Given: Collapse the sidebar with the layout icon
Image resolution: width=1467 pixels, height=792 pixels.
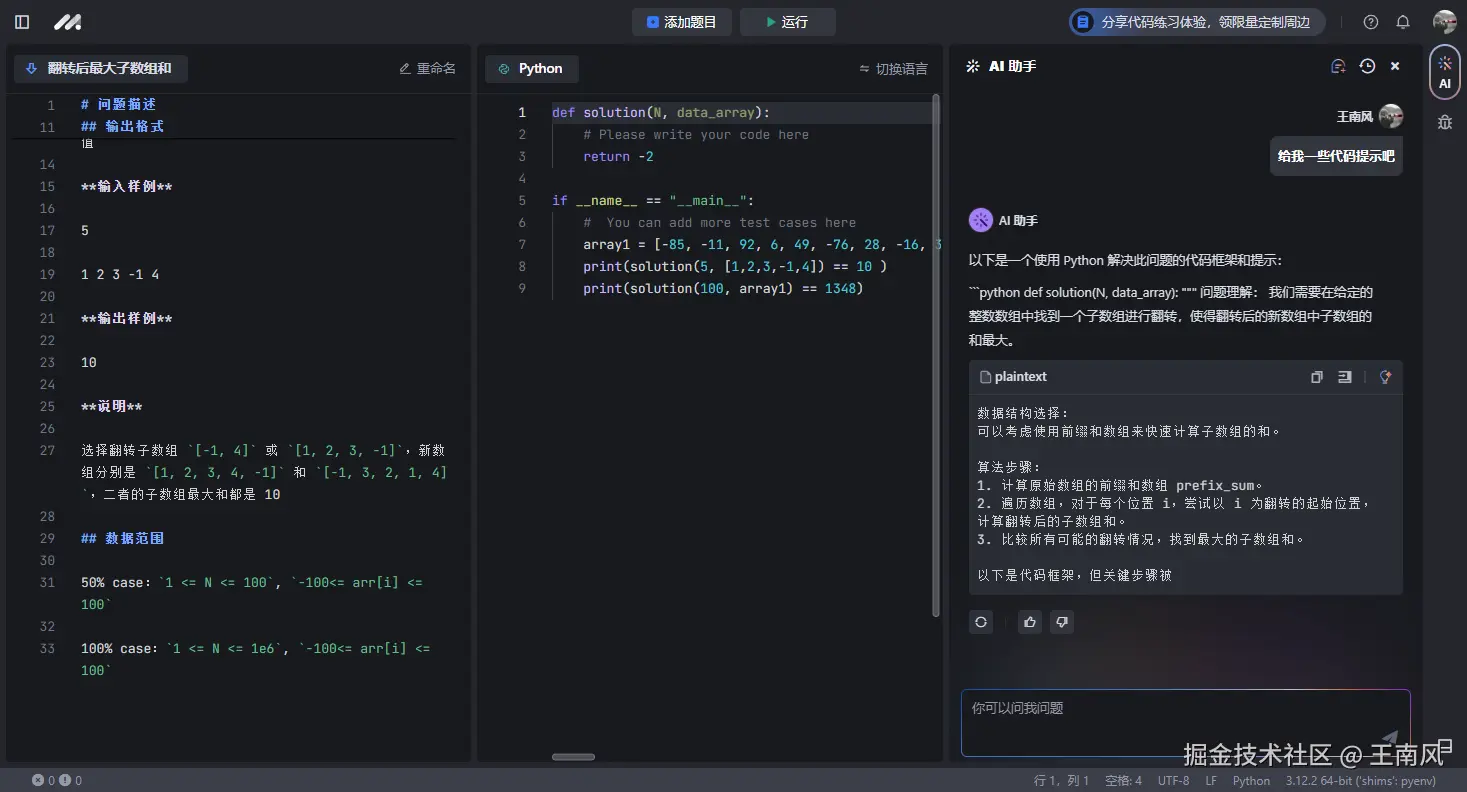Looking at the screenshot, I should click(22, 22).
